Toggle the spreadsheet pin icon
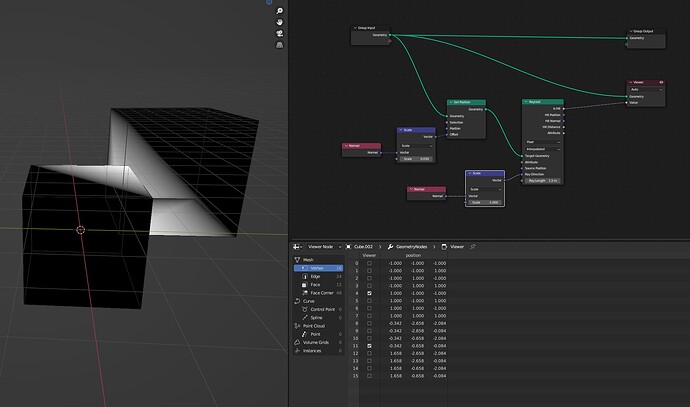Viewport: 690px width, 407px height. pyautogui.click(x=473, y=247)
